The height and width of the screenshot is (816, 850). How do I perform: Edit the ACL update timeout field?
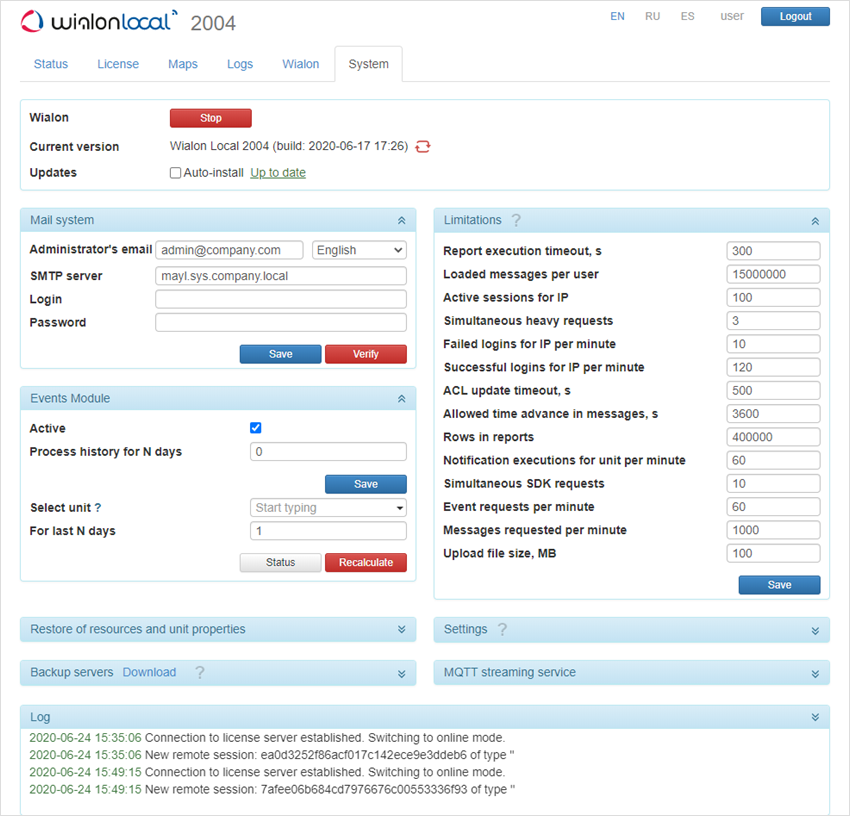(774, 391)
